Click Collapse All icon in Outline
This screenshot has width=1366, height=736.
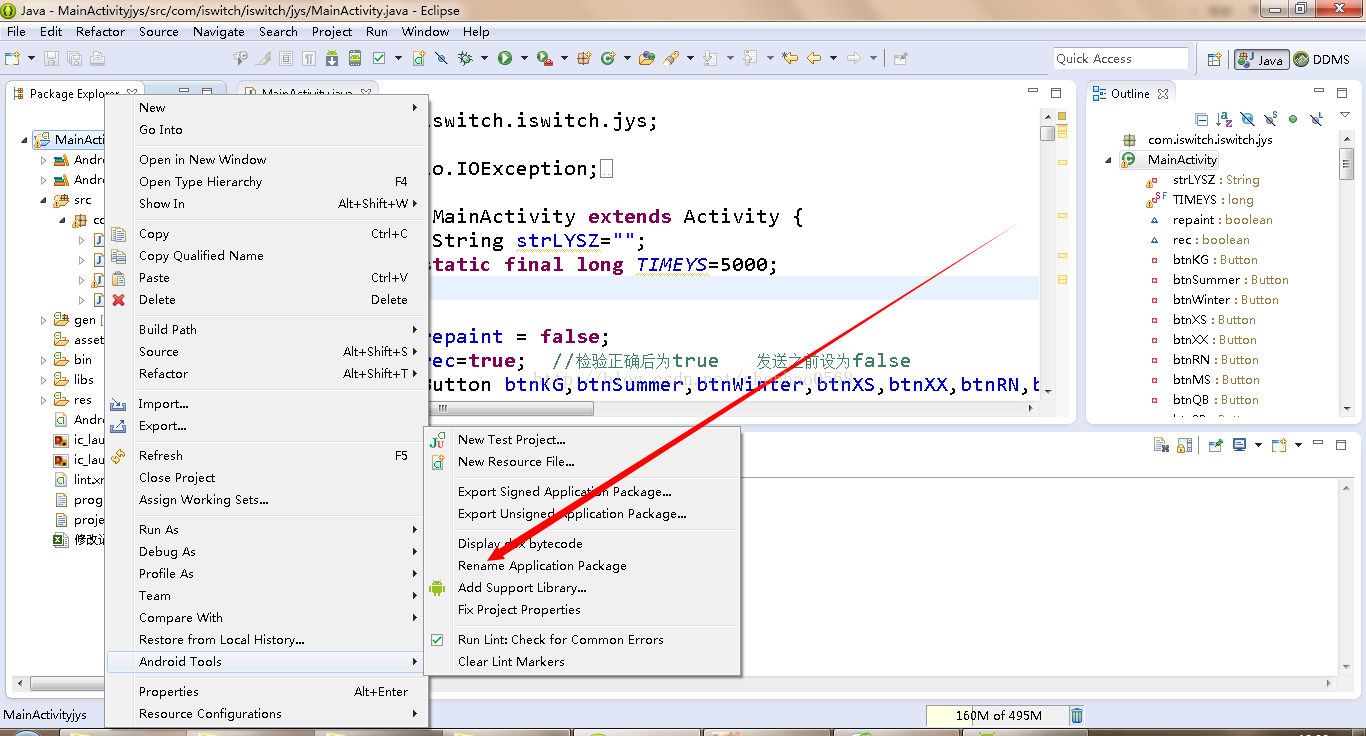(1201, 119)
